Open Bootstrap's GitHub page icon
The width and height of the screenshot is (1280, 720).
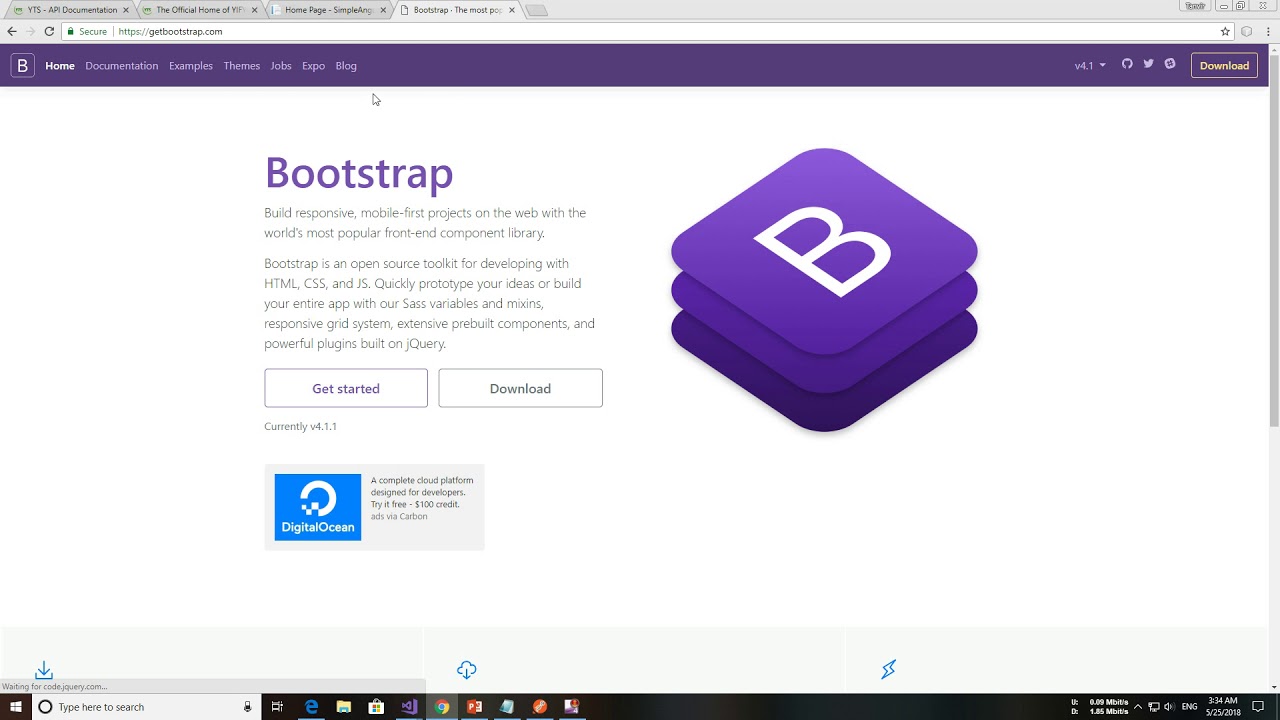tap(1127, 64)
